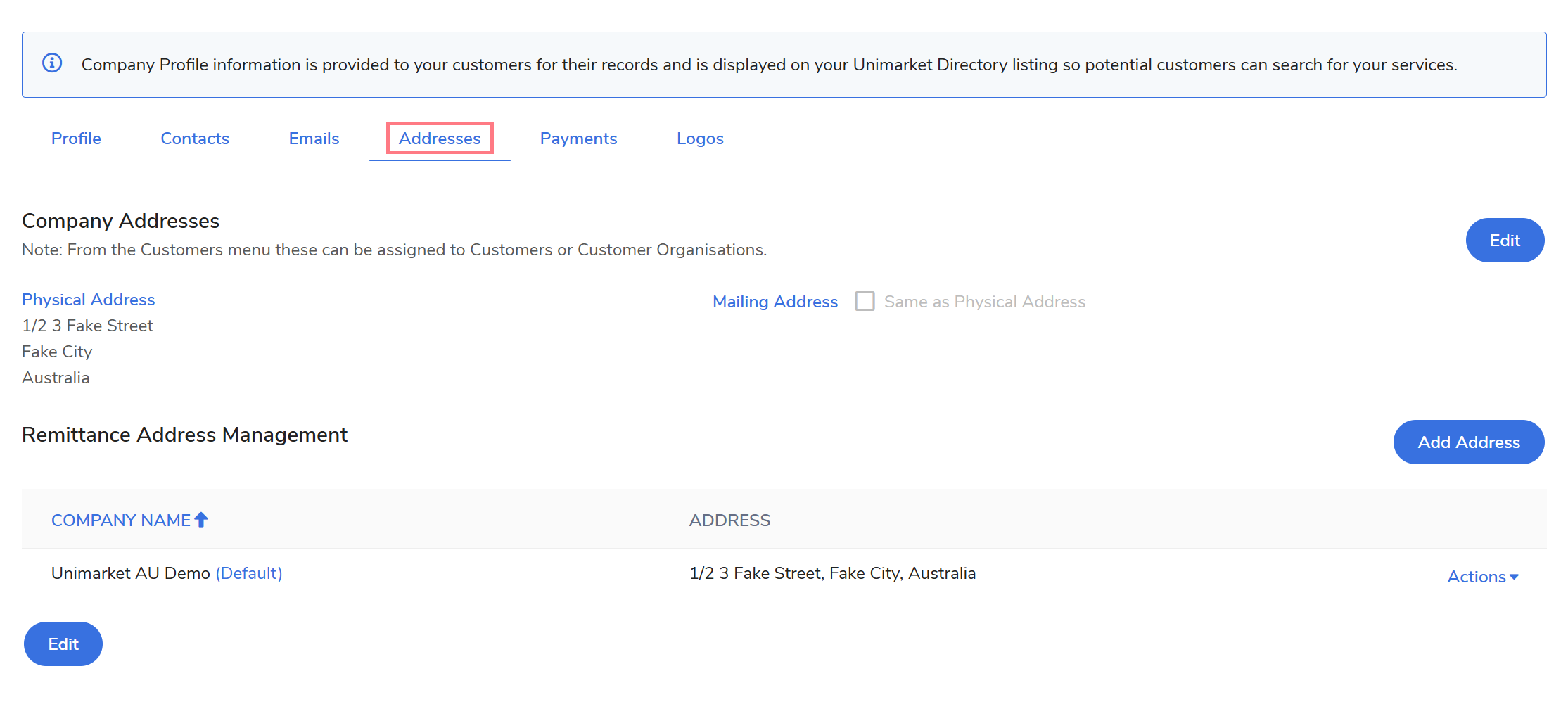Sort by the COMPANY NAME column header

[121, 520]
